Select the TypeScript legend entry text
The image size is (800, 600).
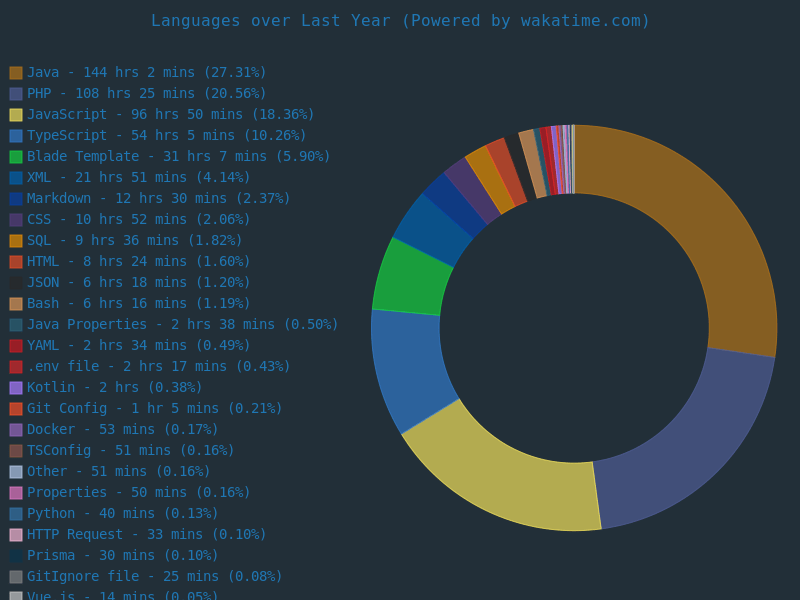coord(166,135)
